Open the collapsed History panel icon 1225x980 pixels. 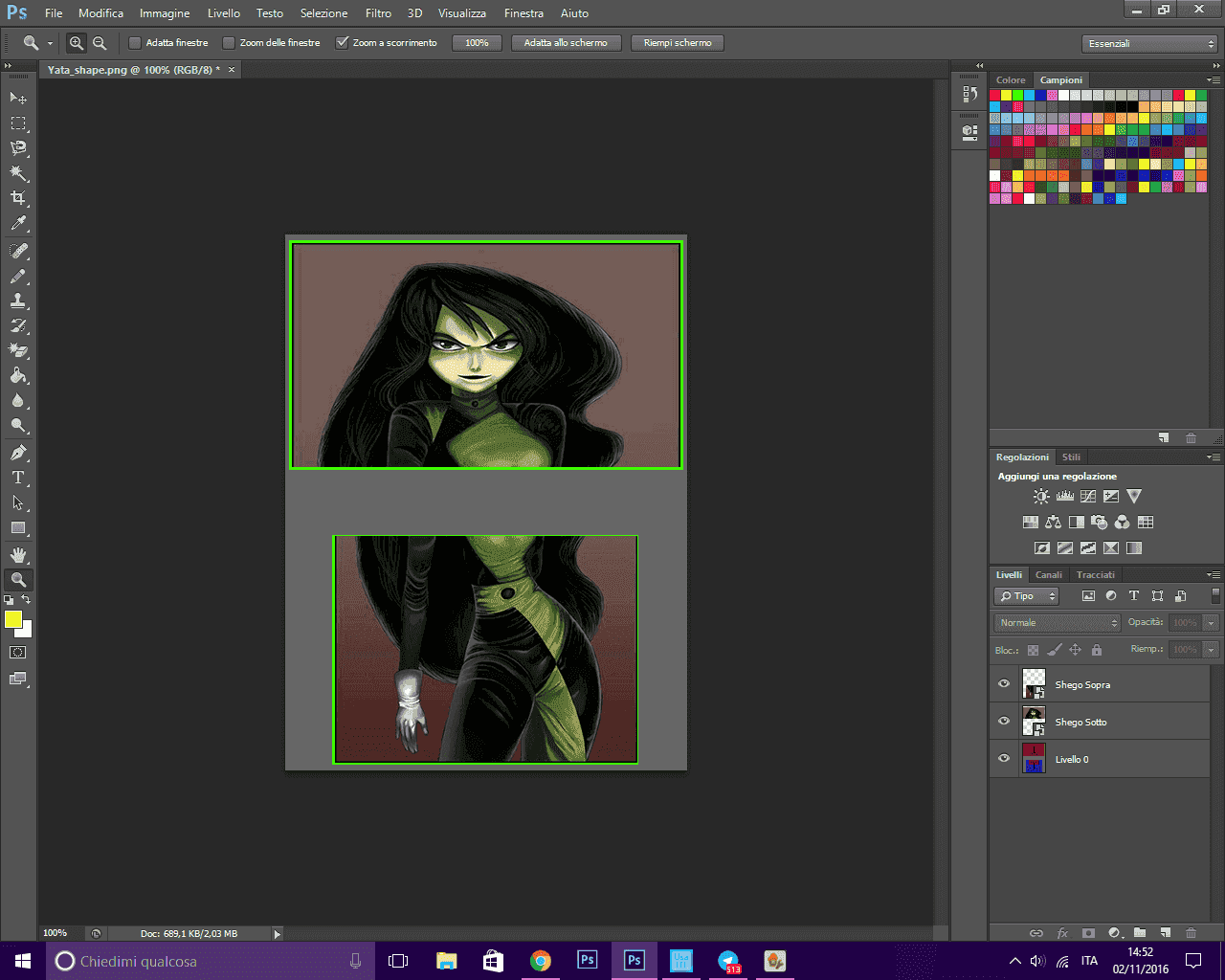[969, 96]
